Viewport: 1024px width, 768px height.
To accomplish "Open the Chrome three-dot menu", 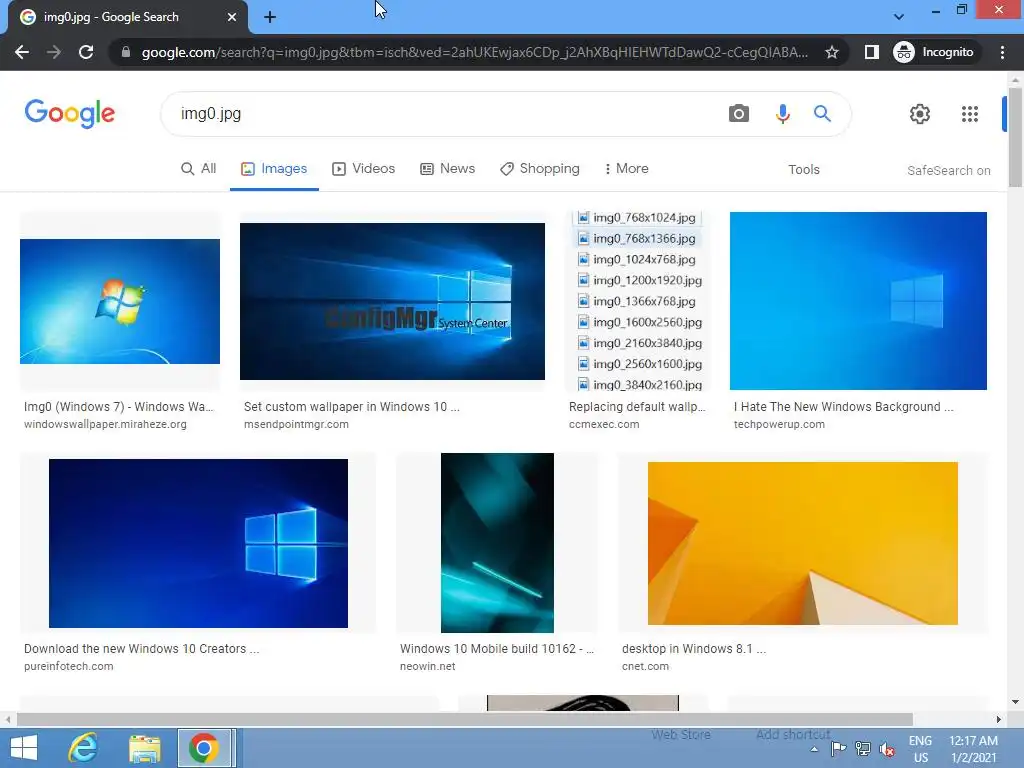I will tap(1002, 52).
